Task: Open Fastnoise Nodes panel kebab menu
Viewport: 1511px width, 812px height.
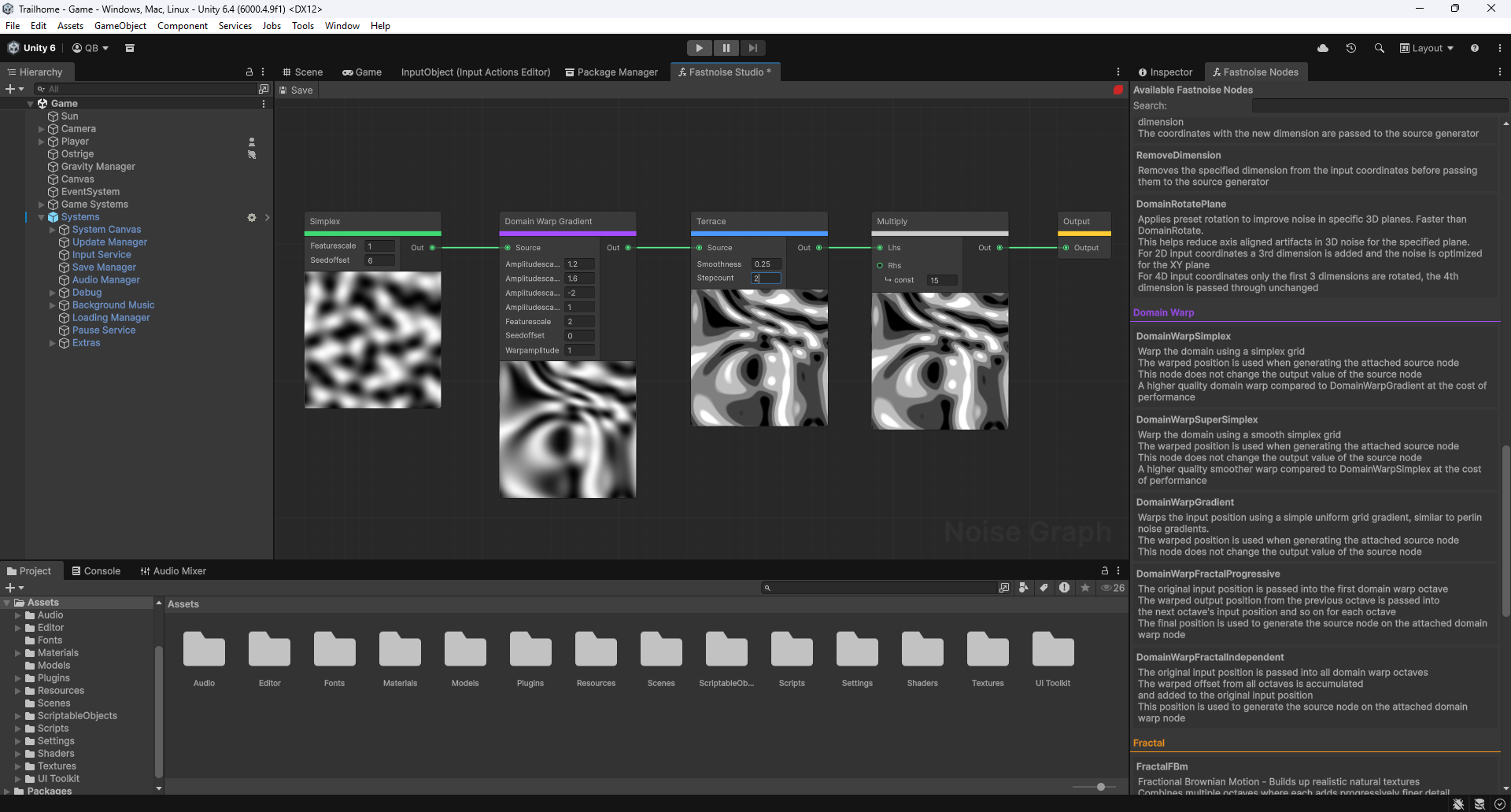Action: (1500, 72)
